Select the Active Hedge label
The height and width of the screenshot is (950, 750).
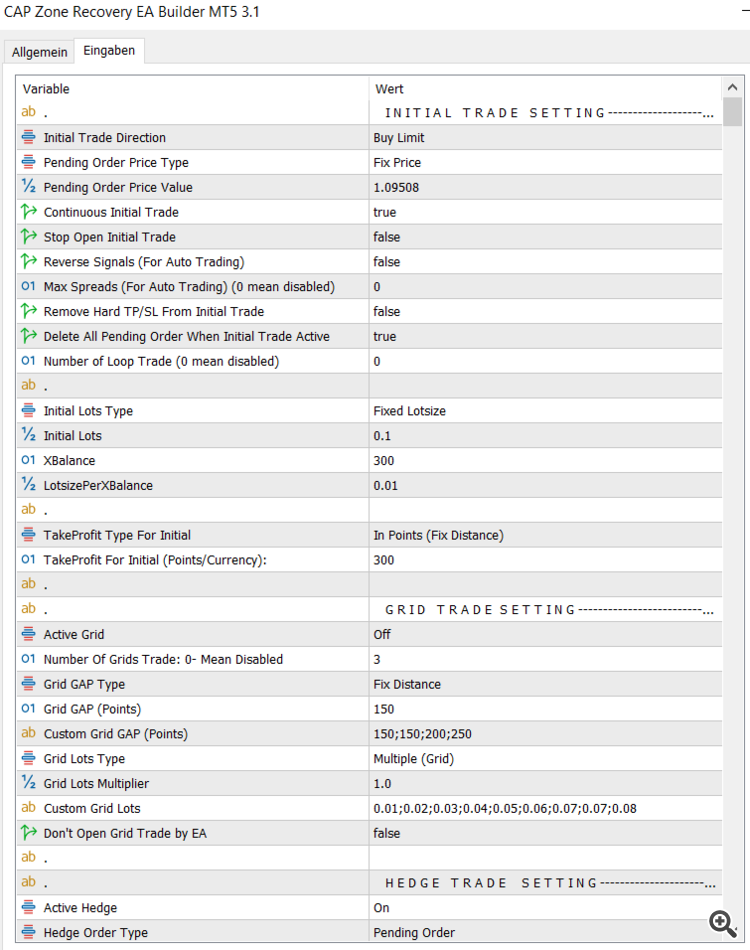click(x=80, y=908)
